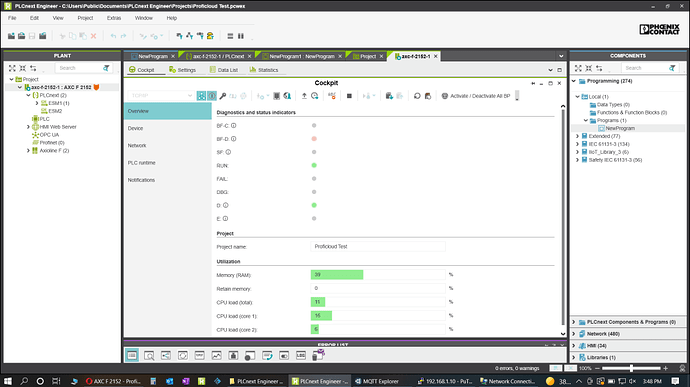Open the File menu
The image size is (690, 387).
[x=12, y=18]
